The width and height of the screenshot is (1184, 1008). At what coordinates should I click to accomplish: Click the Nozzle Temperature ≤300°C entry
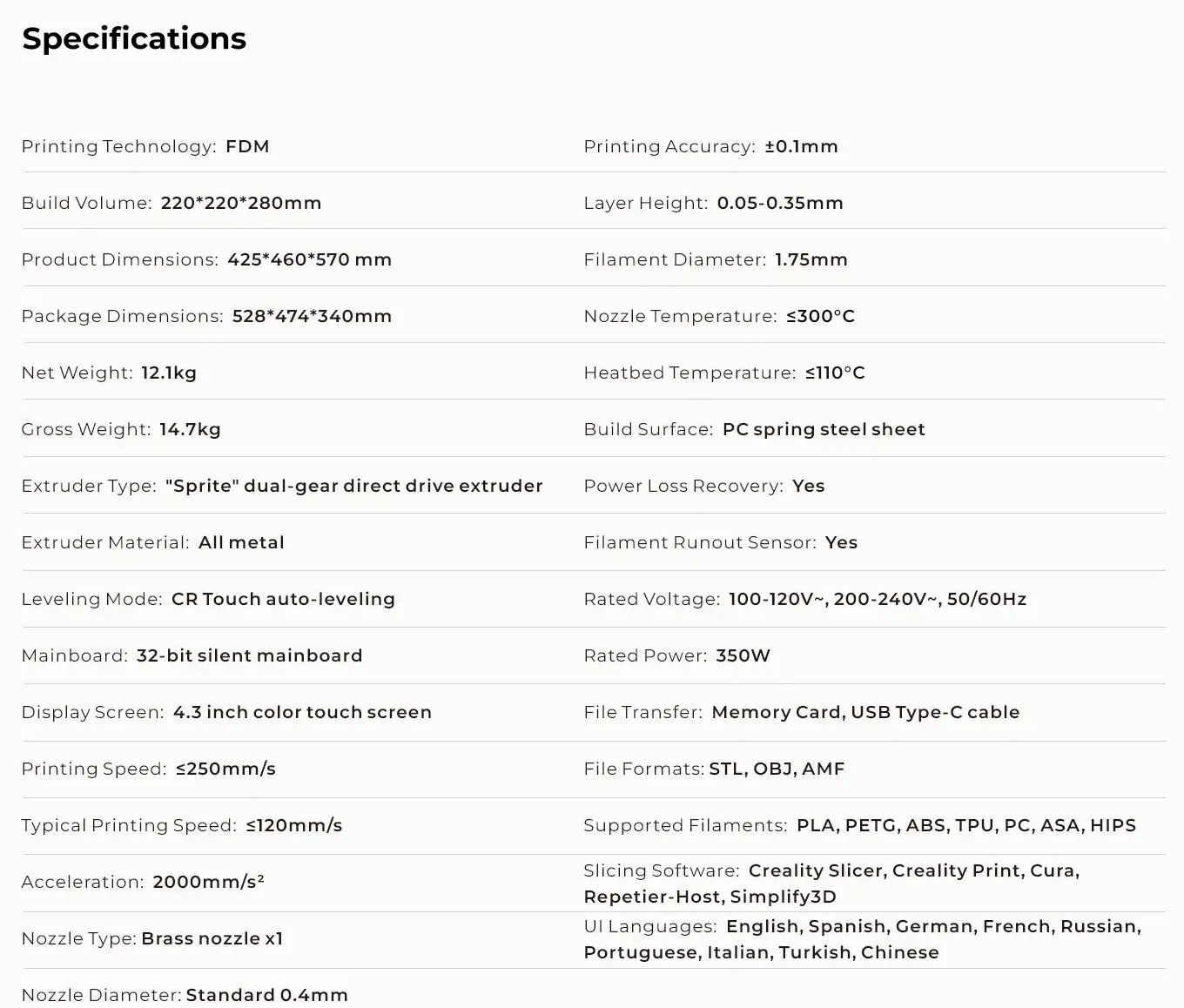pos(719,316)
